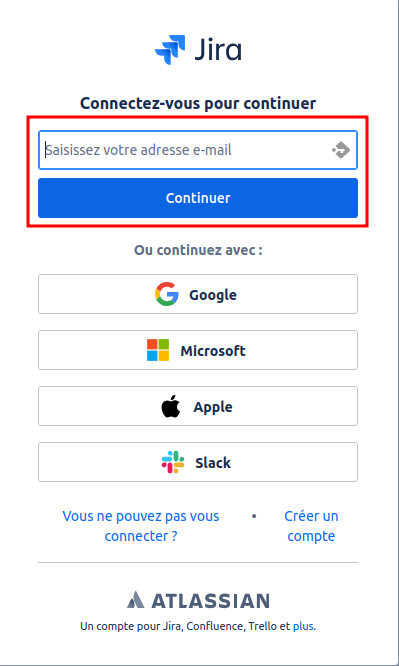
Task: Focus the email address input field
Action: 198,150
